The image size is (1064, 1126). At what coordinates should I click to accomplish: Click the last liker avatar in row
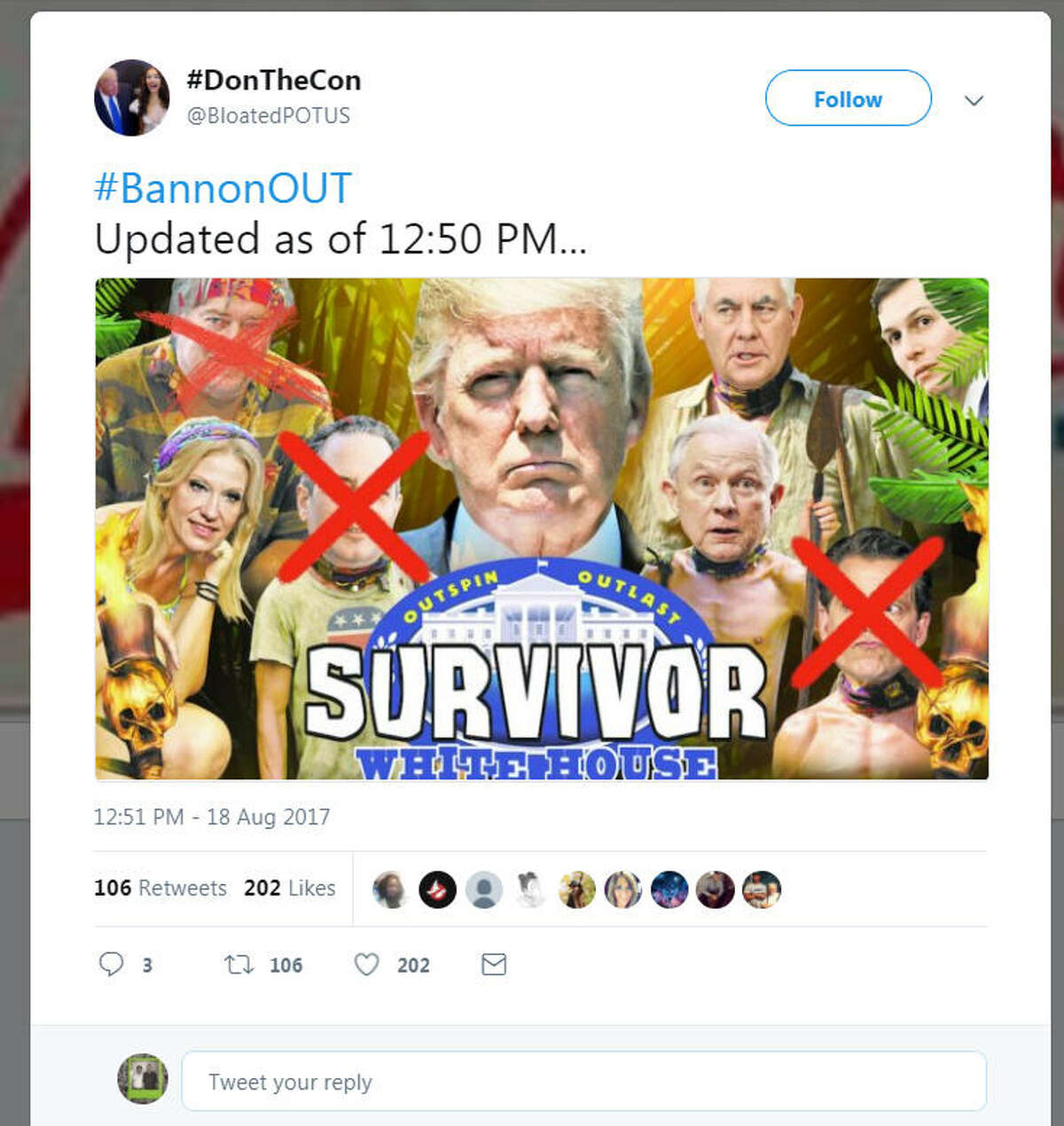coord(761,889)
